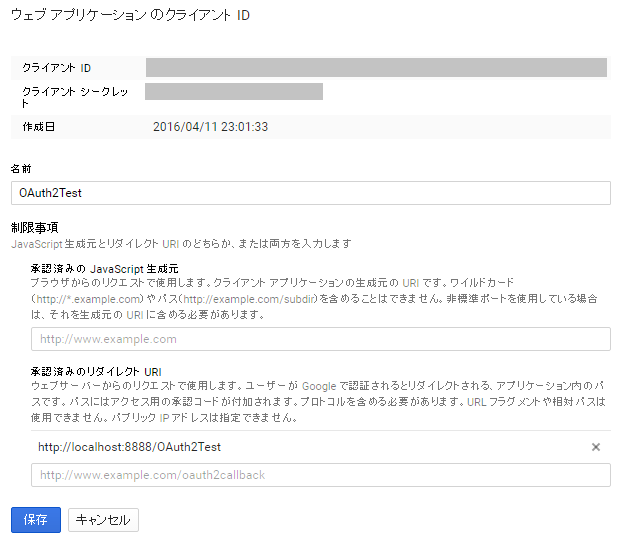Click the redacted クライアント ID value

click(x=376, y=68)
